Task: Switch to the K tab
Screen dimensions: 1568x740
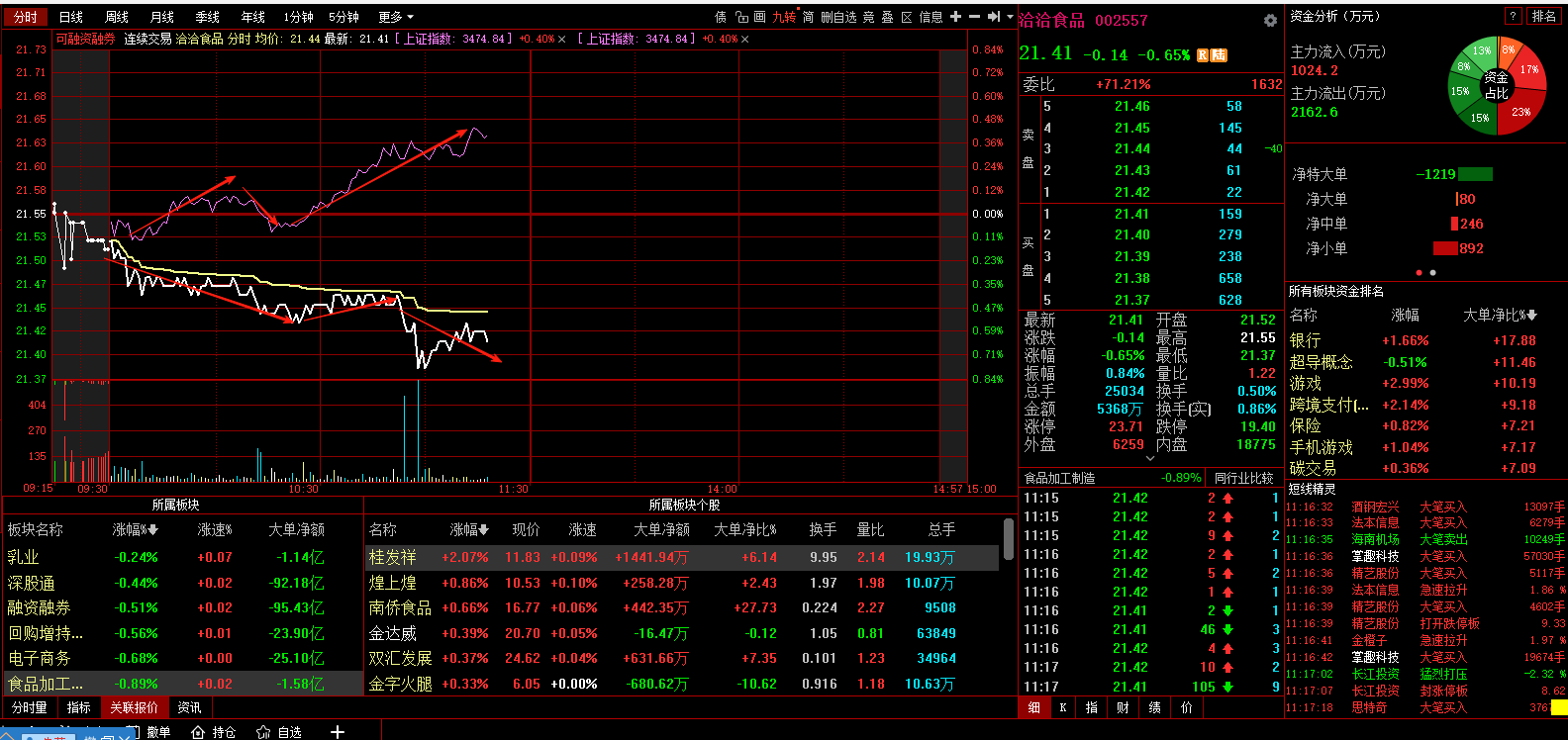Action: 1063,707
